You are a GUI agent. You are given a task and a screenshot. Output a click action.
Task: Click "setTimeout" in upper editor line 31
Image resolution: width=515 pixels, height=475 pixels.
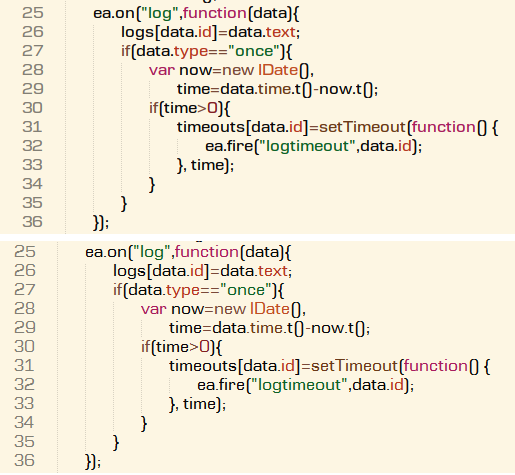[x=362, y=127]
